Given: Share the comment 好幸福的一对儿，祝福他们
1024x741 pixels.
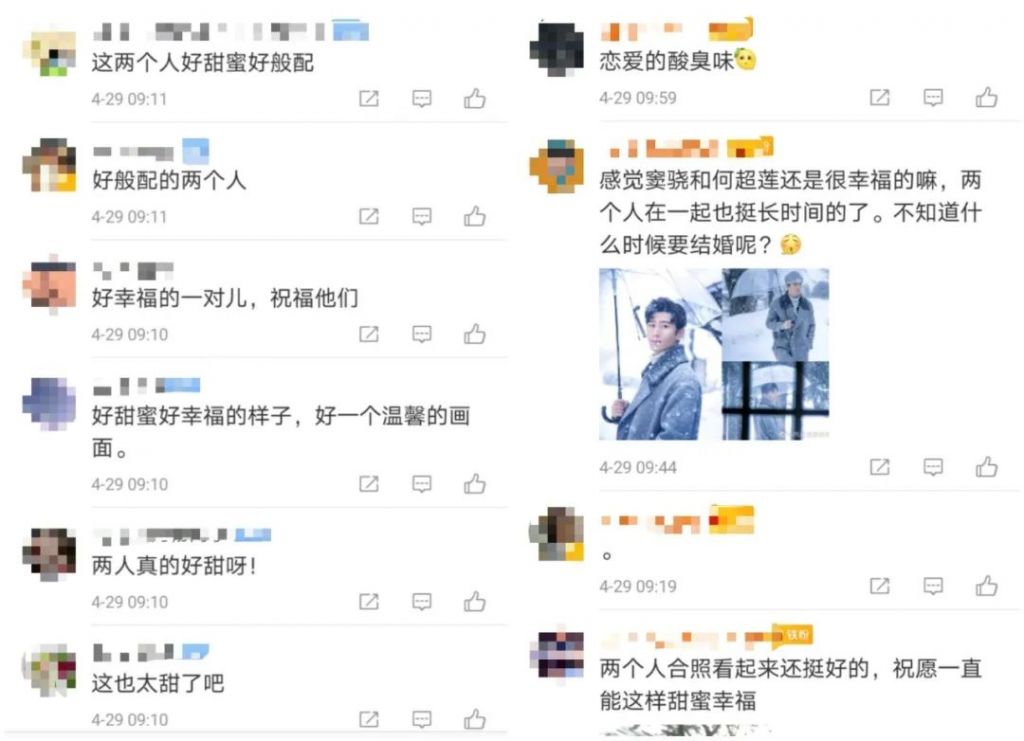Looking at the screenshot, I should pyautogui.click(x=369, y=334).
